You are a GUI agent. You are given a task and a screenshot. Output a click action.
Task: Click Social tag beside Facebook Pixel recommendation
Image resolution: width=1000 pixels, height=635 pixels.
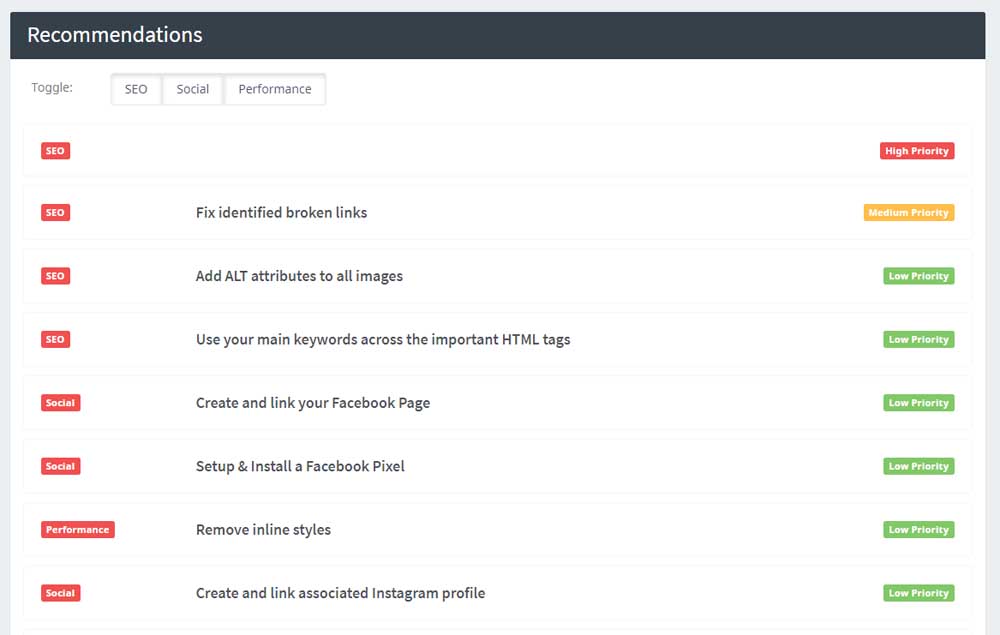click(x=61, y=466)
